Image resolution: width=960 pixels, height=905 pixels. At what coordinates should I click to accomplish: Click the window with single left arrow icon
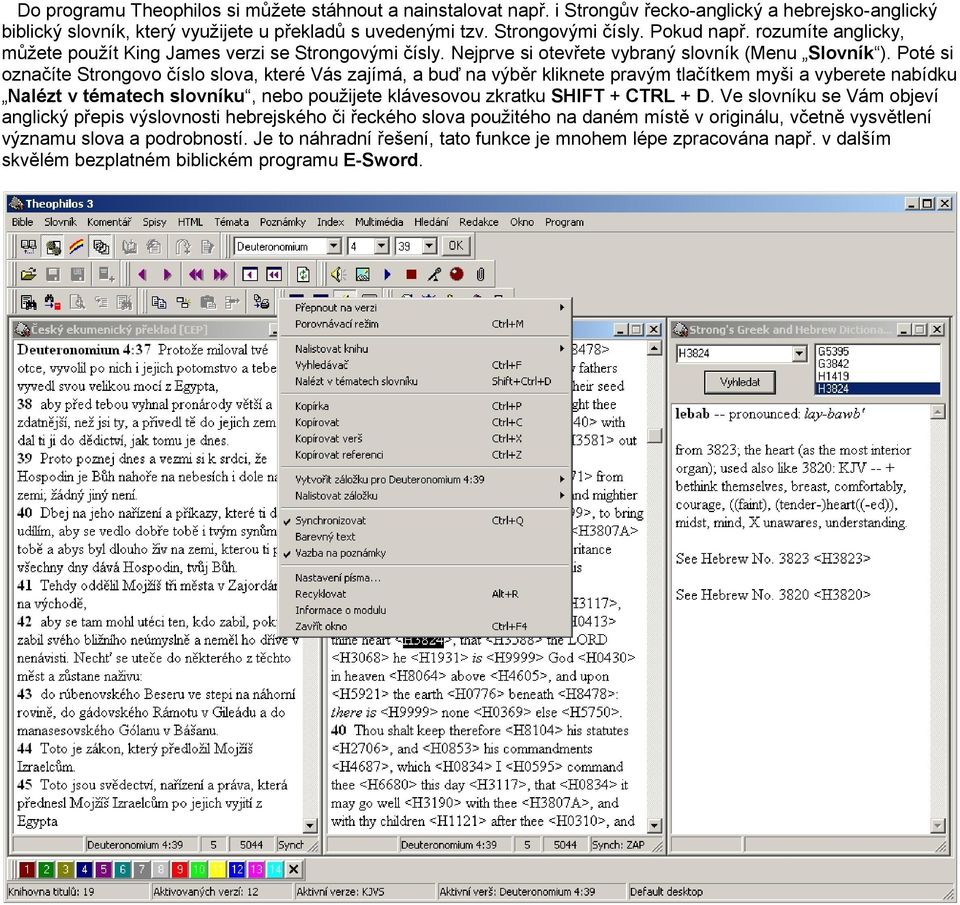(249, 275)
